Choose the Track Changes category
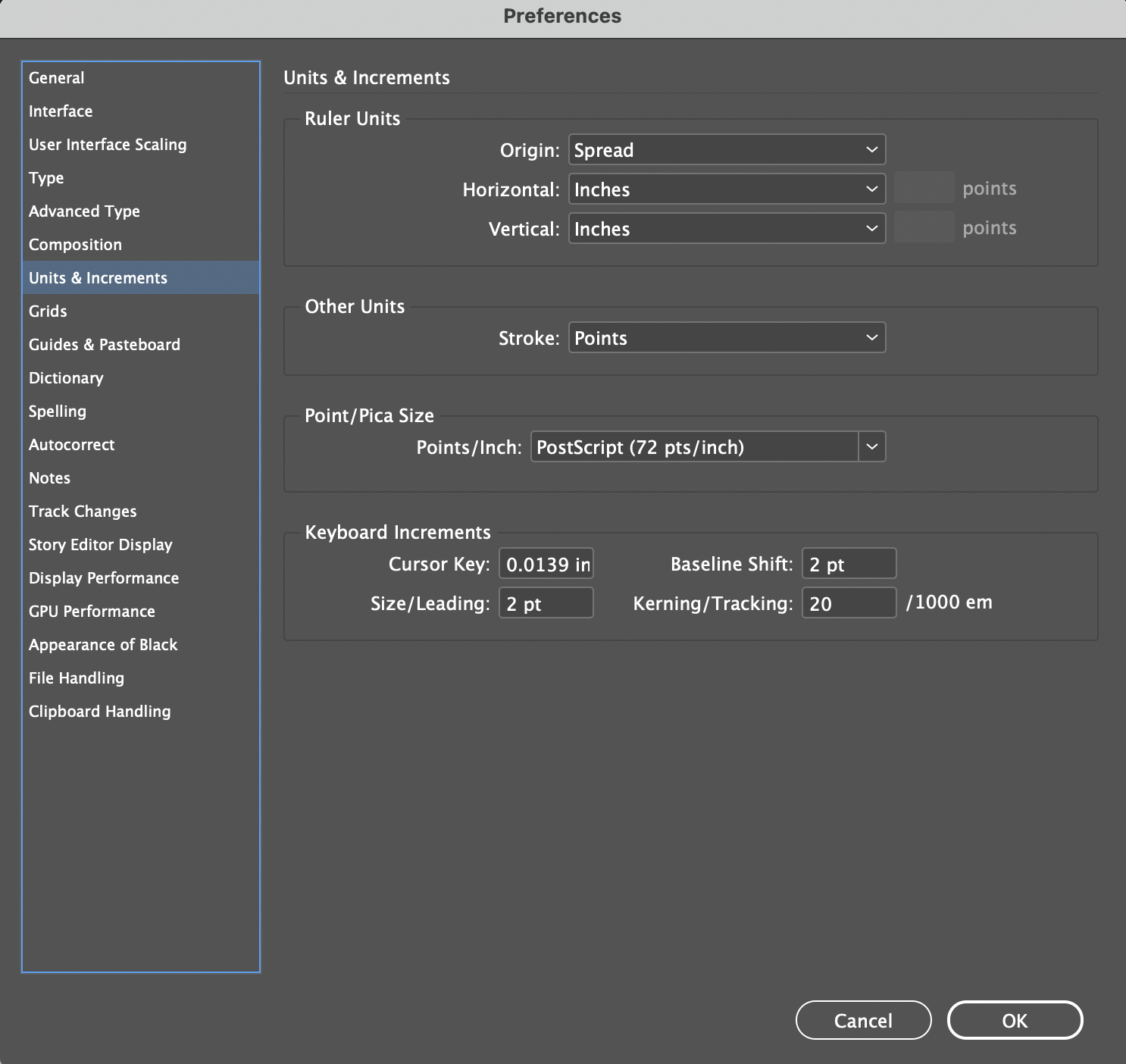1126x1064 pixels. tap(83, 512)
